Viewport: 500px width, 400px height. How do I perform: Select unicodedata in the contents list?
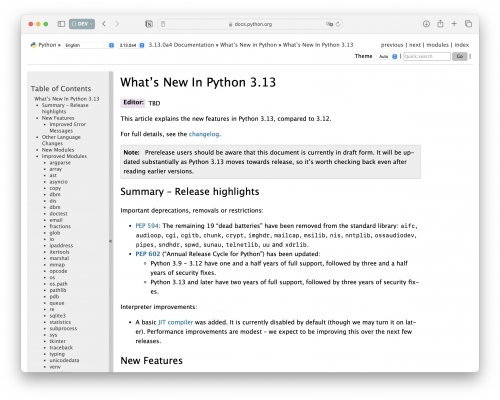coord(64,360)
